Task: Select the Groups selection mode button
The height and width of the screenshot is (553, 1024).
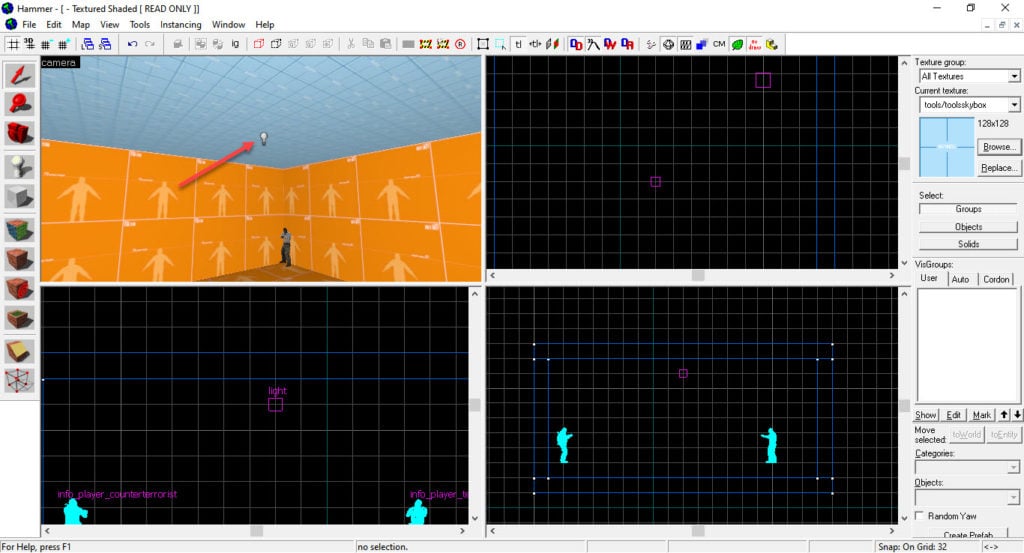Action: pyautogui.click(x=968, y=209)
